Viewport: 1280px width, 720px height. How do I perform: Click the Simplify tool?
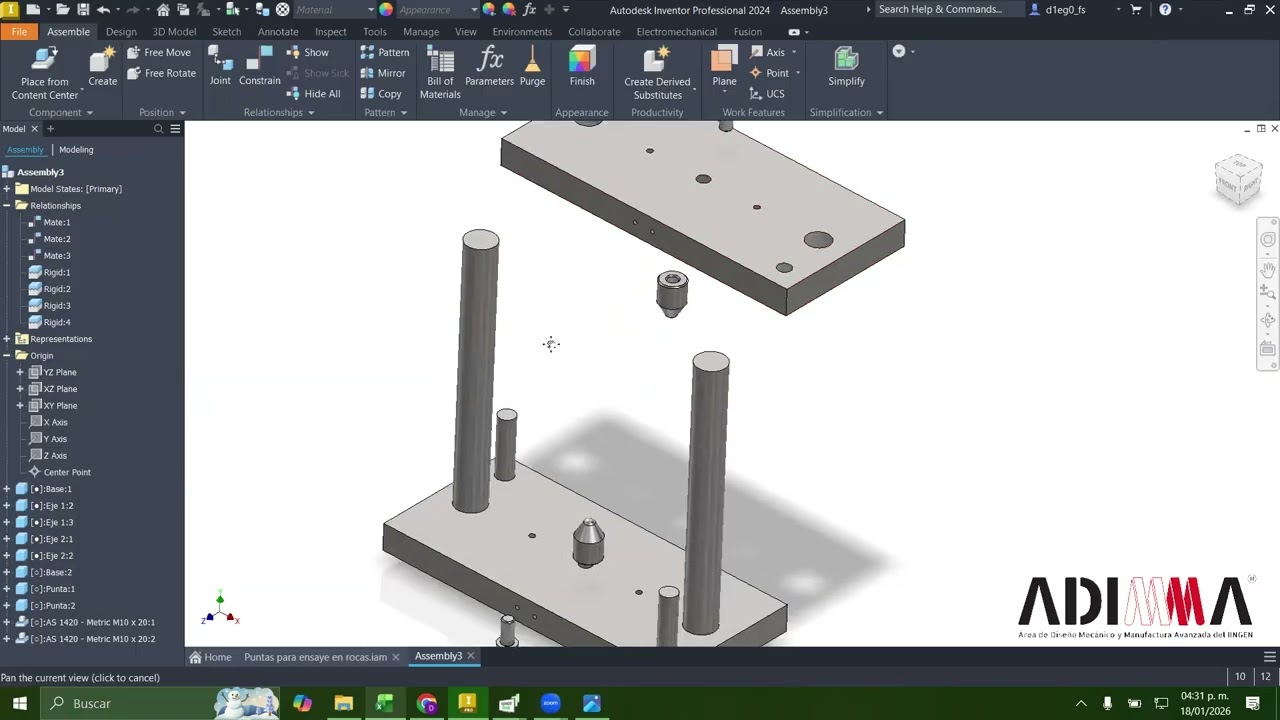[x=846, y=67]
